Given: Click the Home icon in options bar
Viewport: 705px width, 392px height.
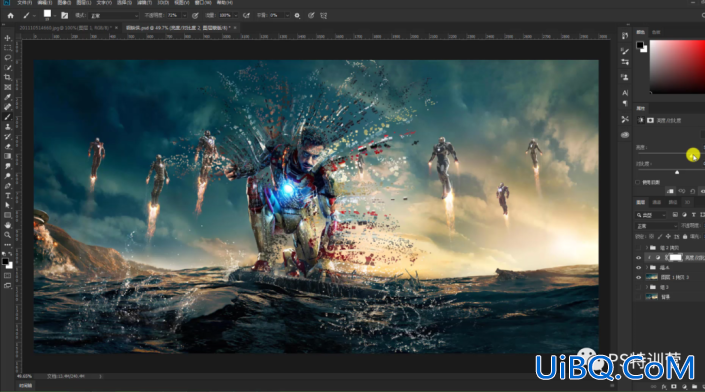Looking at the screenshot, I should [x=10, y=15].
